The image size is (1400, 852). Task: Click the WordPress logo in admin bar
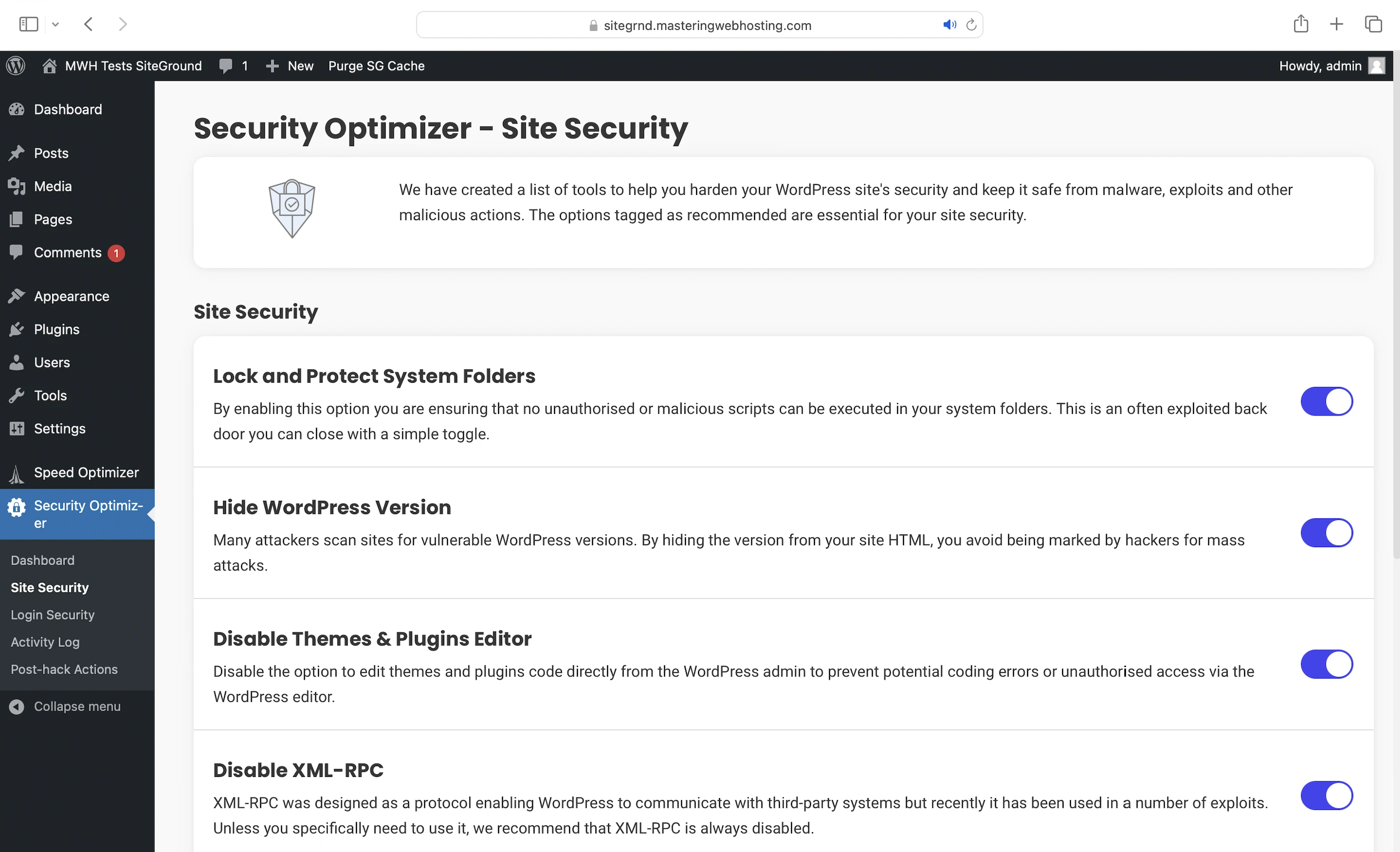click(x=16, y=66)
